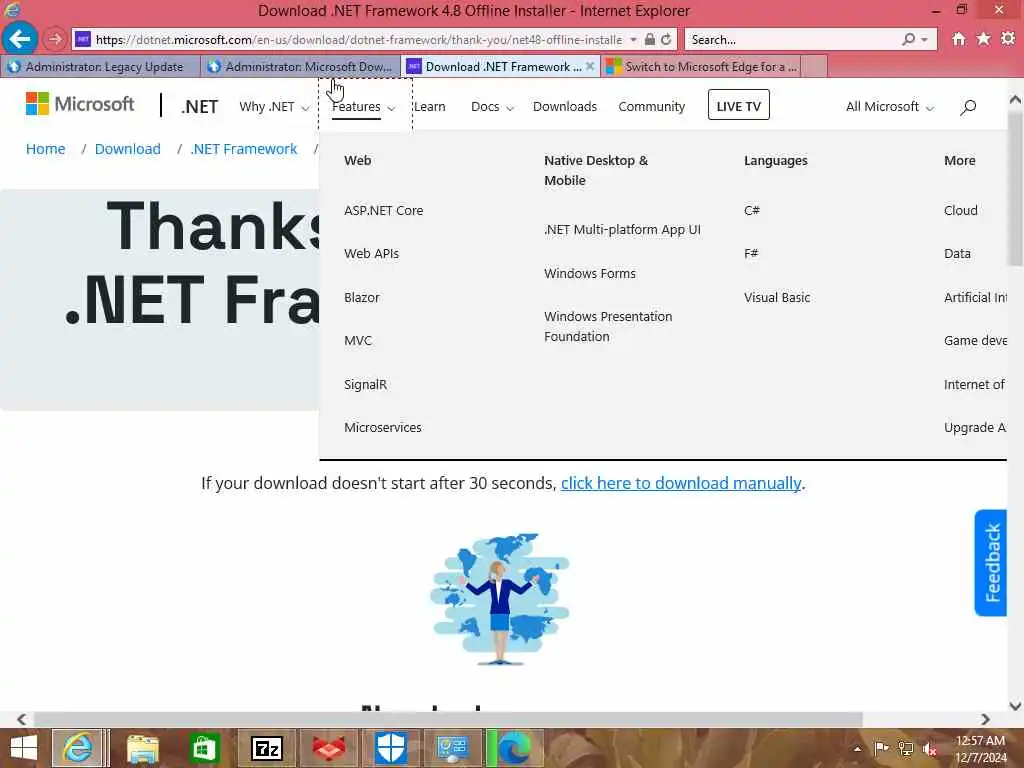
Task: Select SignalR menu entry
Action: (365, 384)
